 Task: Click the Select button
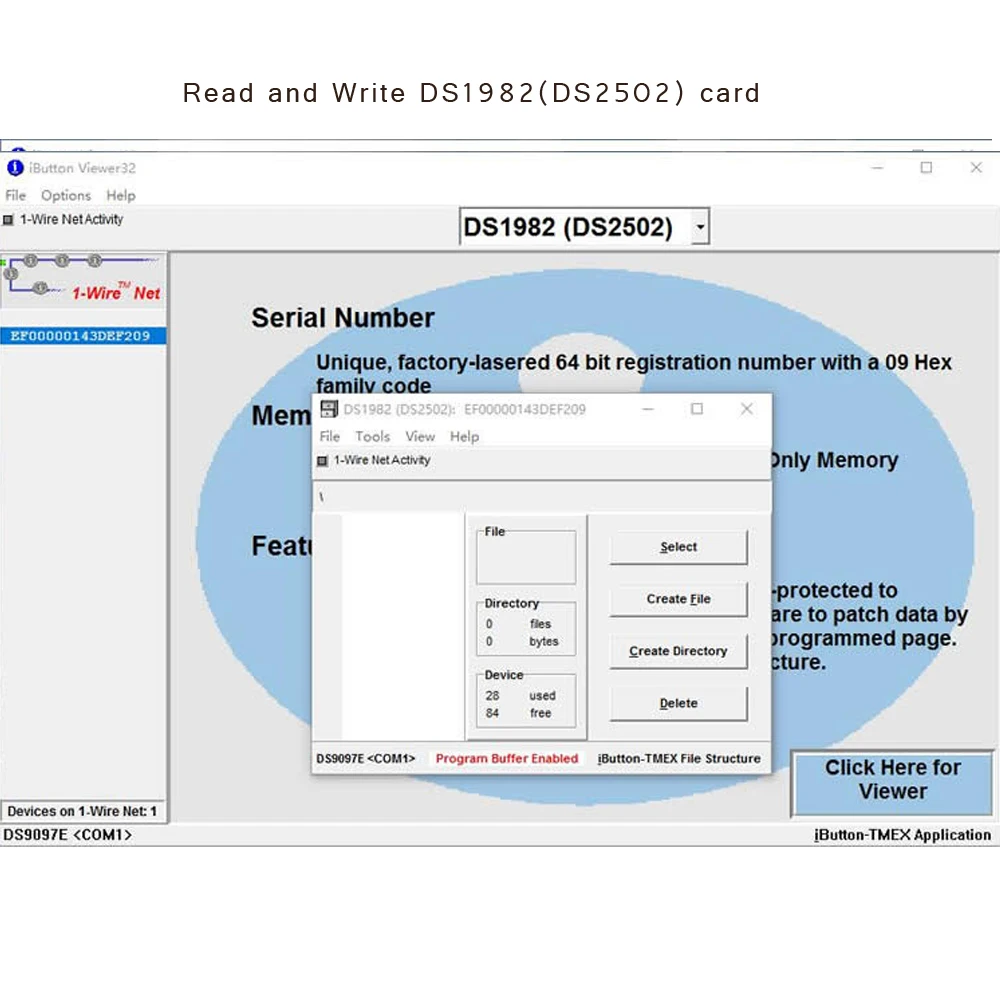[x=678, y=547]
